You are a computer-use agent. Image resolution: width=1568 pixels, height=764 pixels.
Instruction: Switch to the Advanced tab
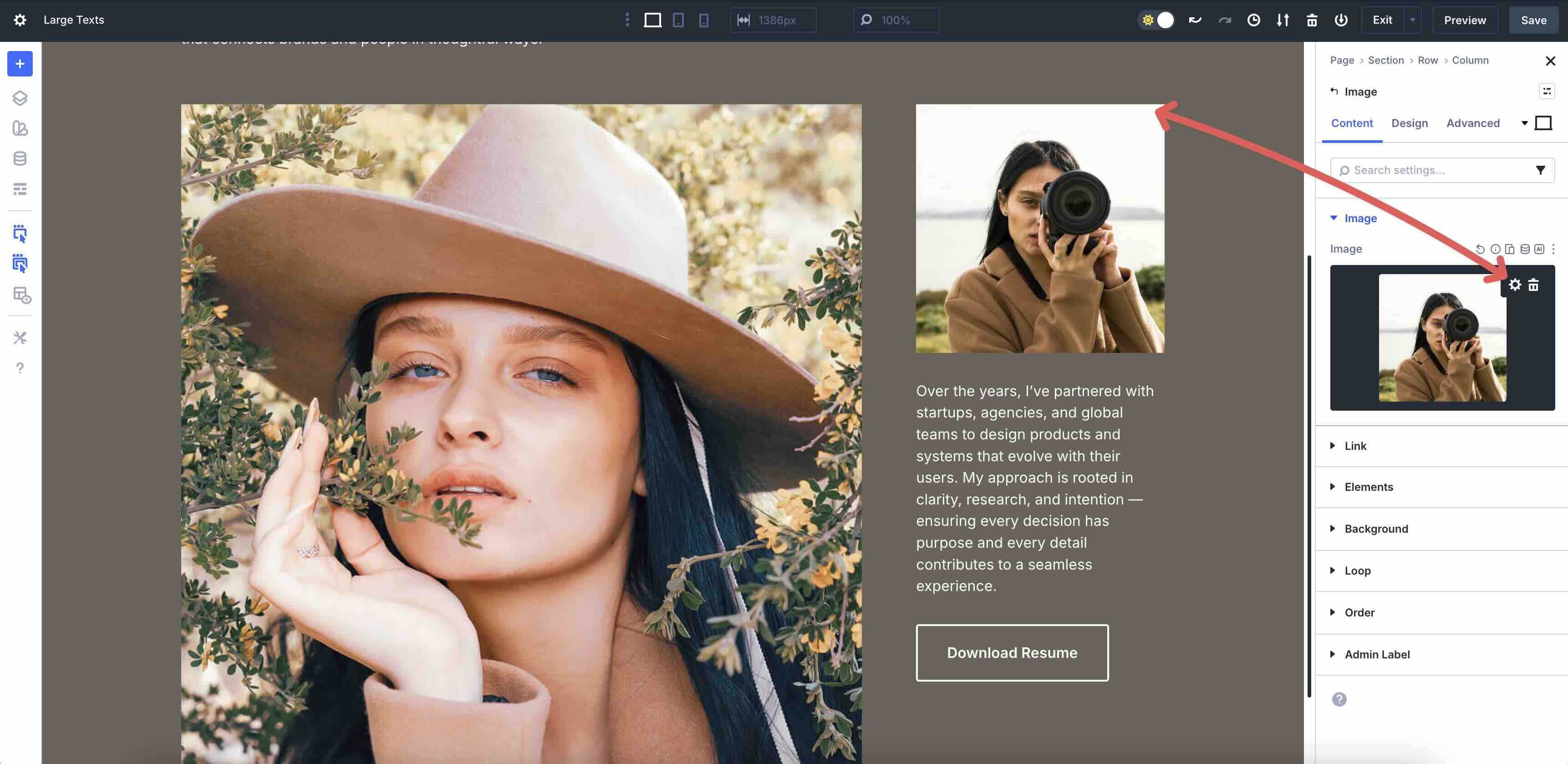[1472, 123]
